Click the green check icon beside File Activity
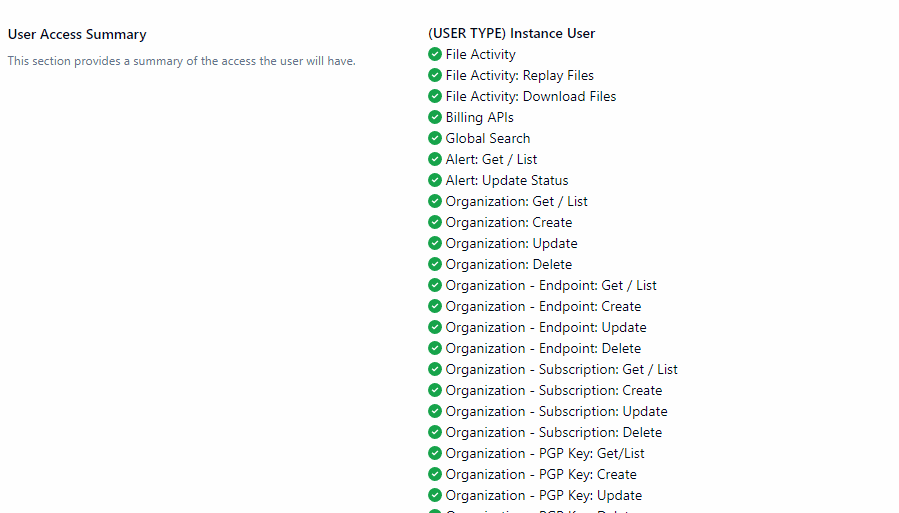 pos(435,54)
